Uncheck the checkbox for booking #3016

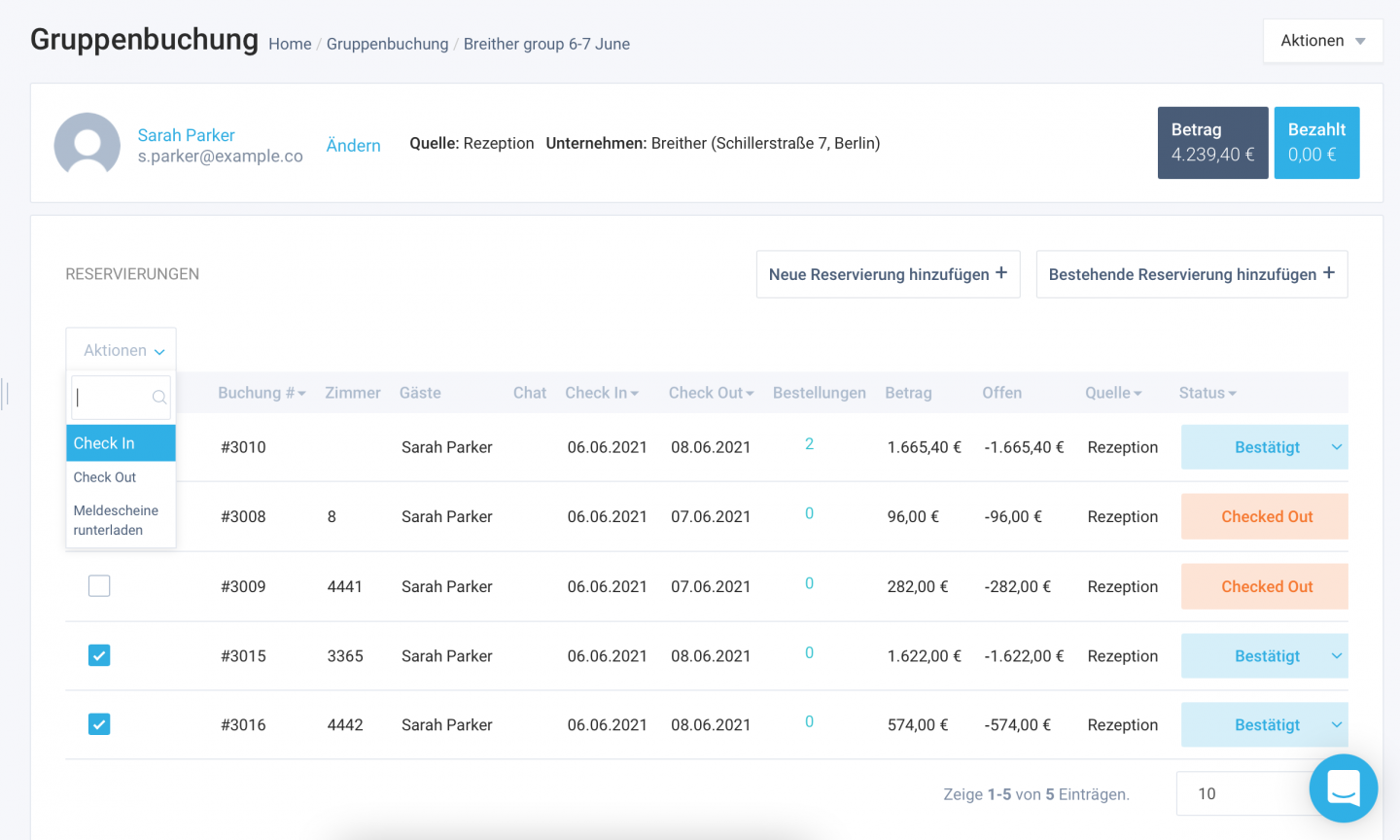tap(99, 724)
